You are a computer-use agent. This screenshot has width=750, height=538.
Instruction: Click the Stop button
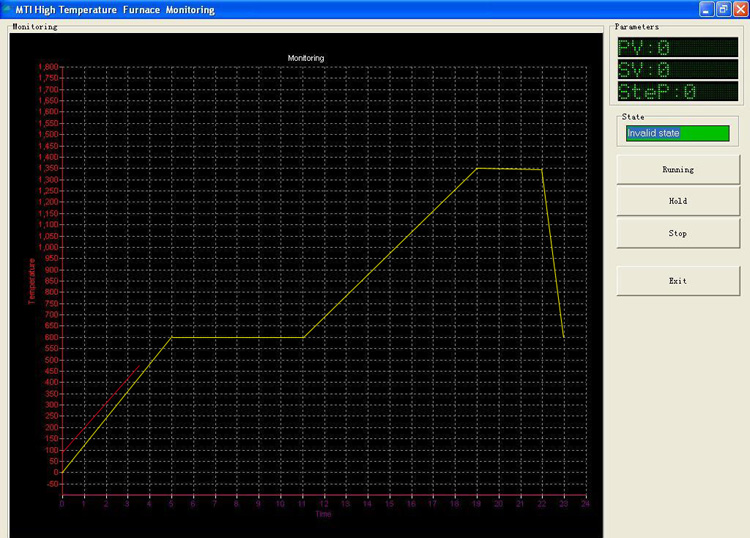(678, 233)
